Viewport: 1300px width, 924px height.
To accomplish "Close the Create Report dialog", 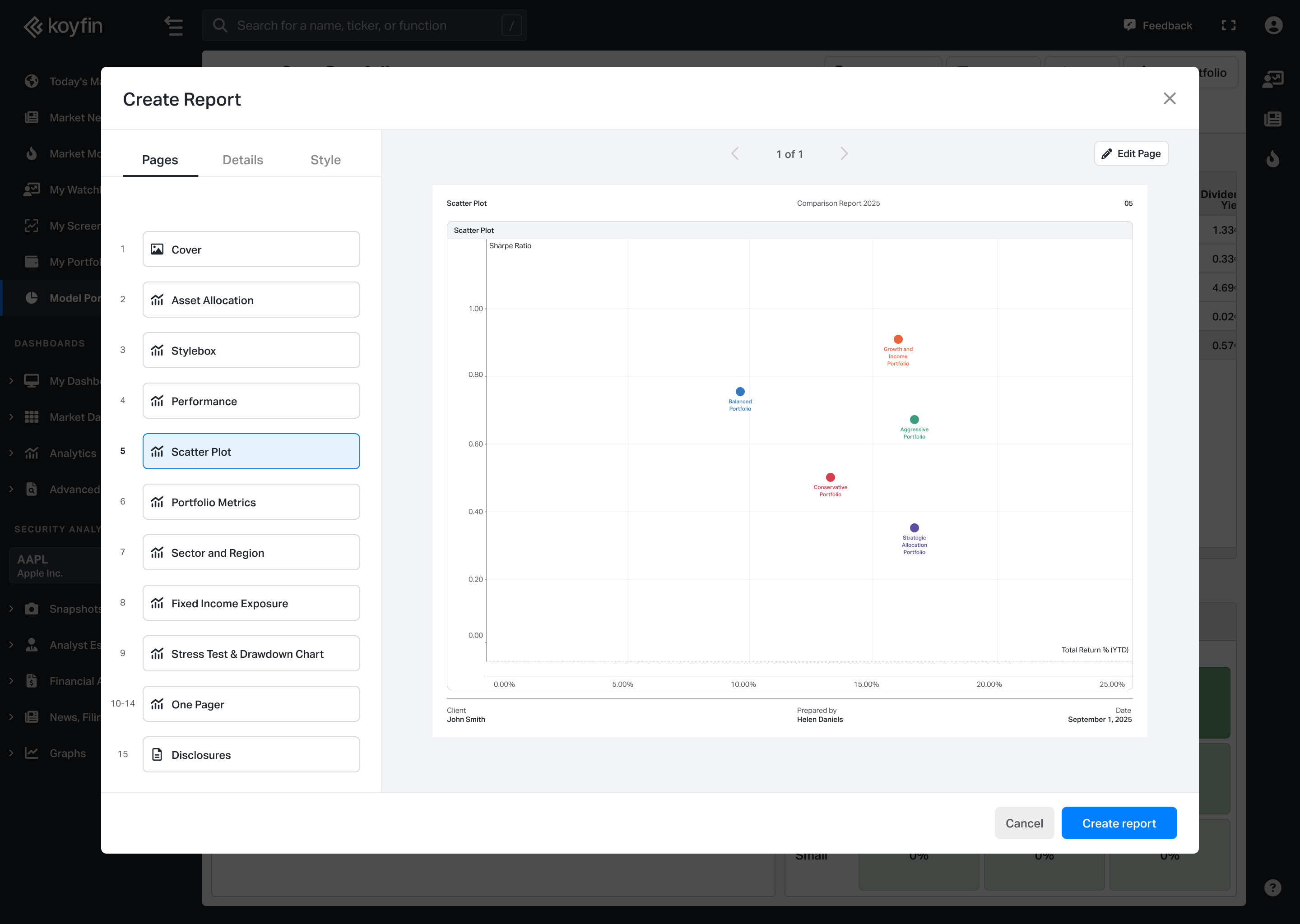I will pos(1169,98).
